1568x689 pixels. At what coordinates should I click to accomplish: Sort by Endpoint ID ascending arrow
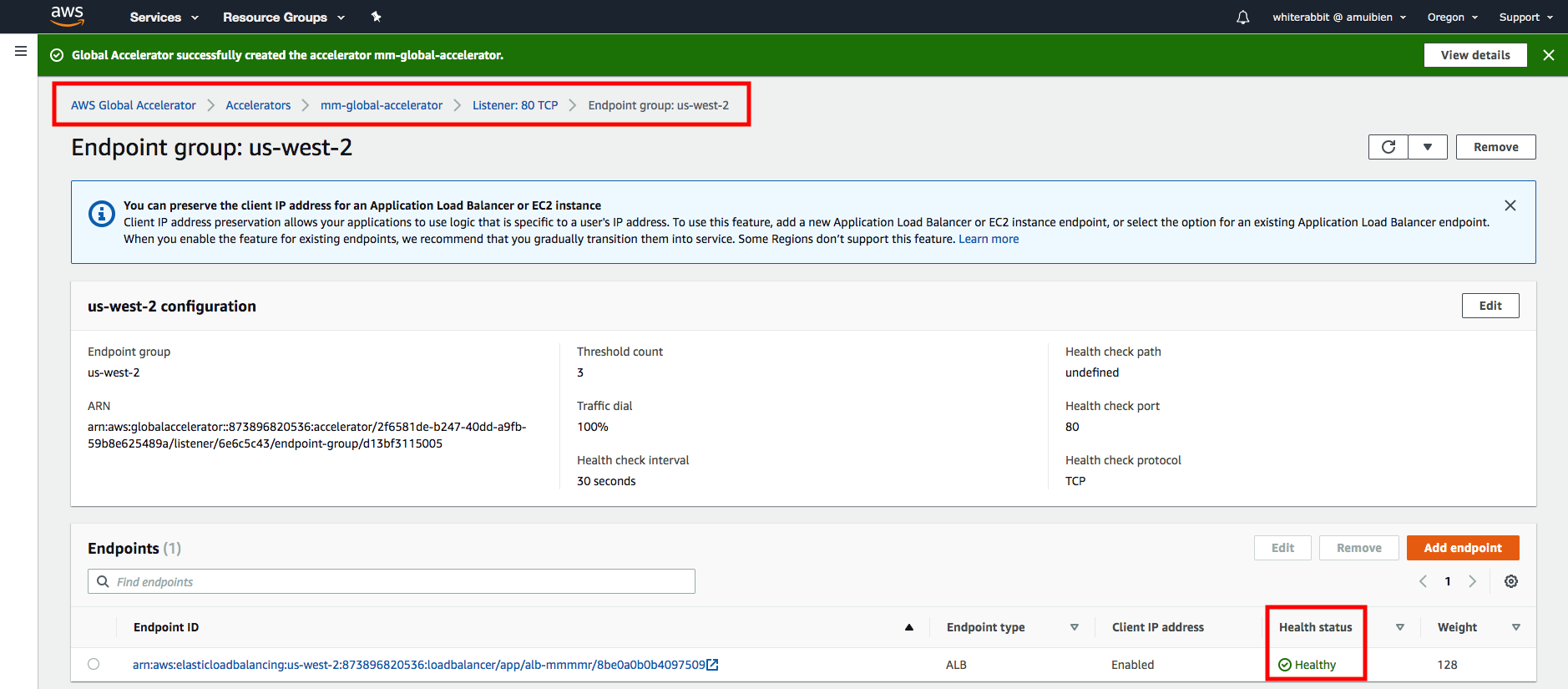click(909, 627)
